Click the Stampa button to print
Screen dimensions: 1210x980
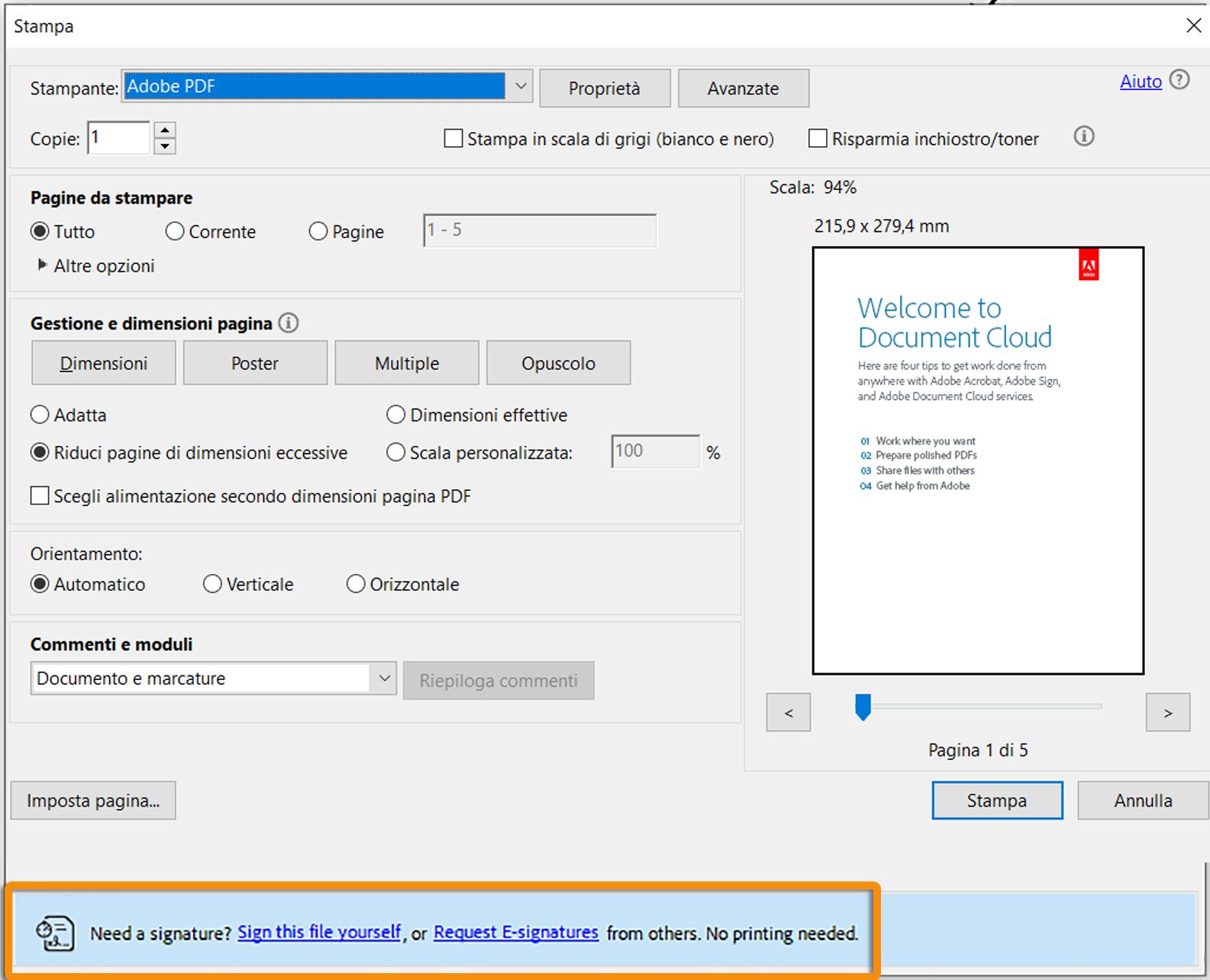pos(997,801)
